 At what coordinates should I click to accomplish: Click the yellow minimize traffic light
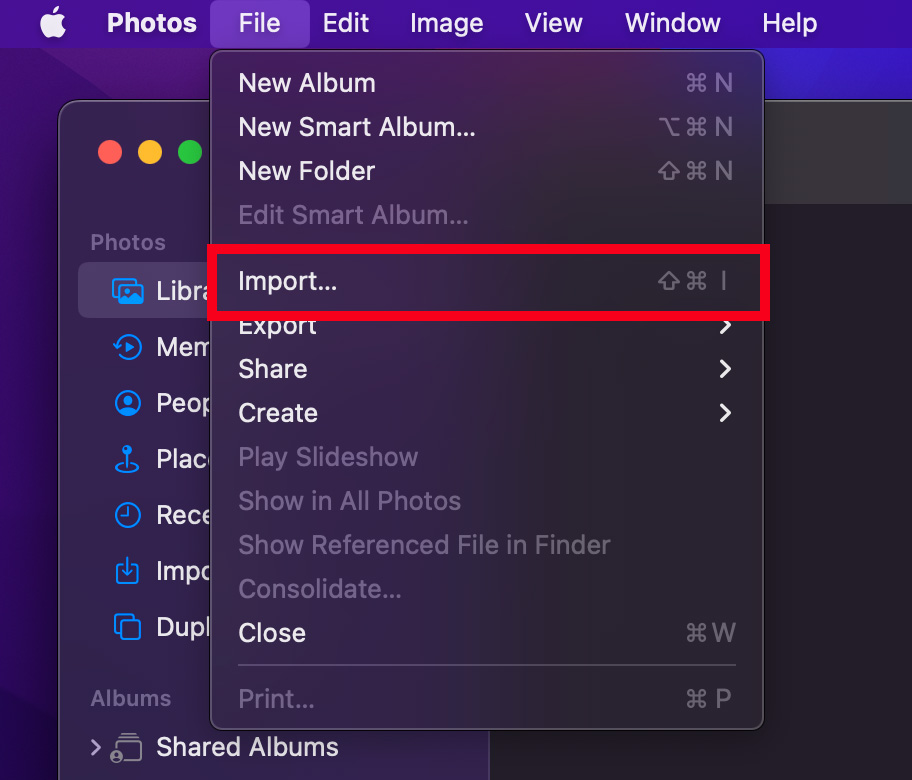150,152
